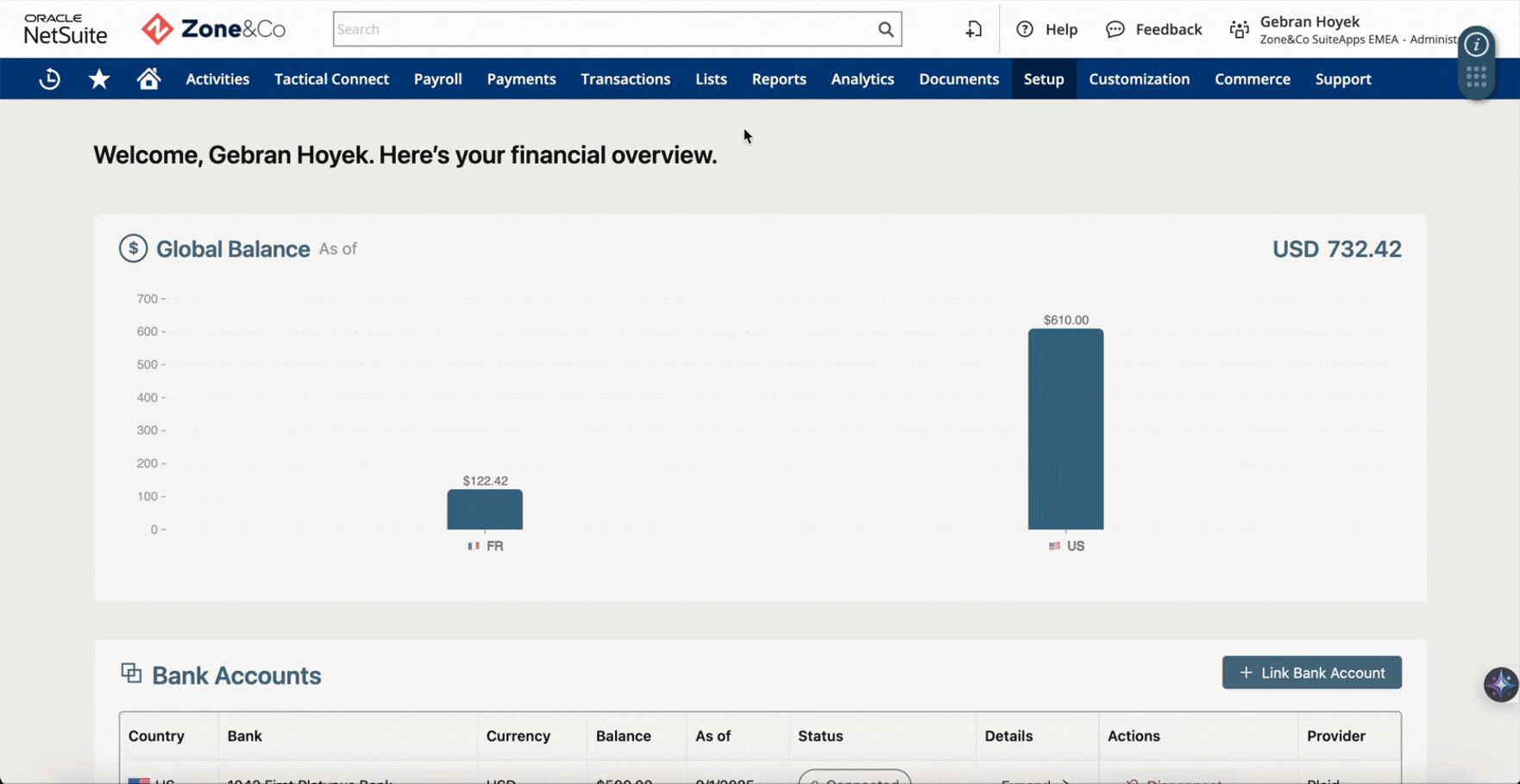
Task: Open the create new record icon
Action: point(974,29)
